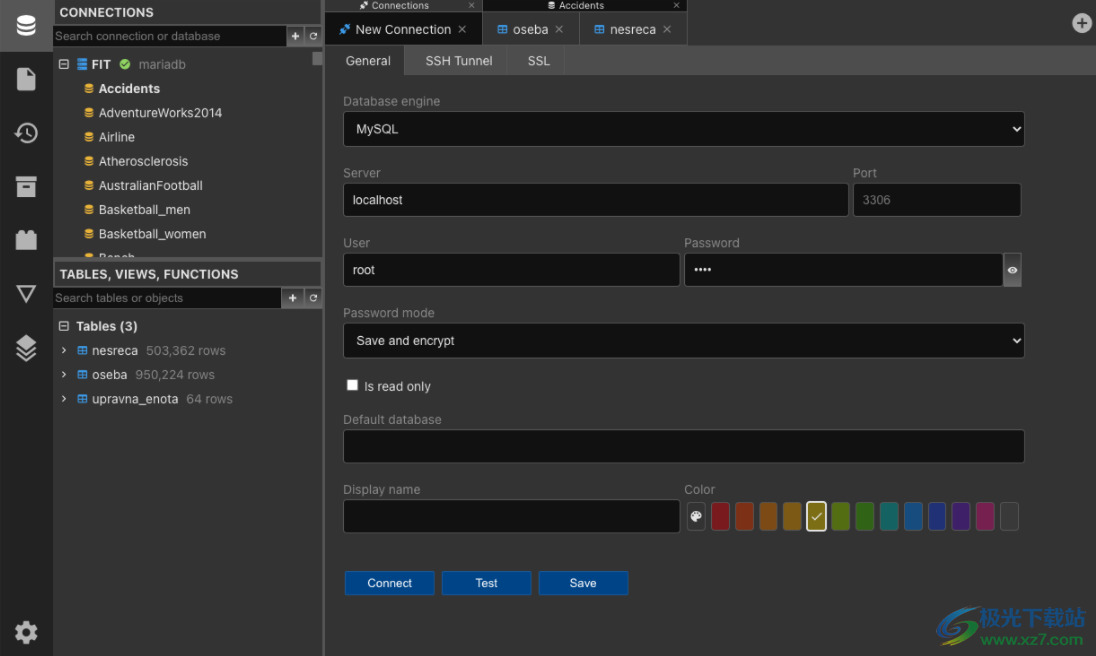Select the Airline database
The width and height of the screenshot is (1096, 656).
click(117, 137)
